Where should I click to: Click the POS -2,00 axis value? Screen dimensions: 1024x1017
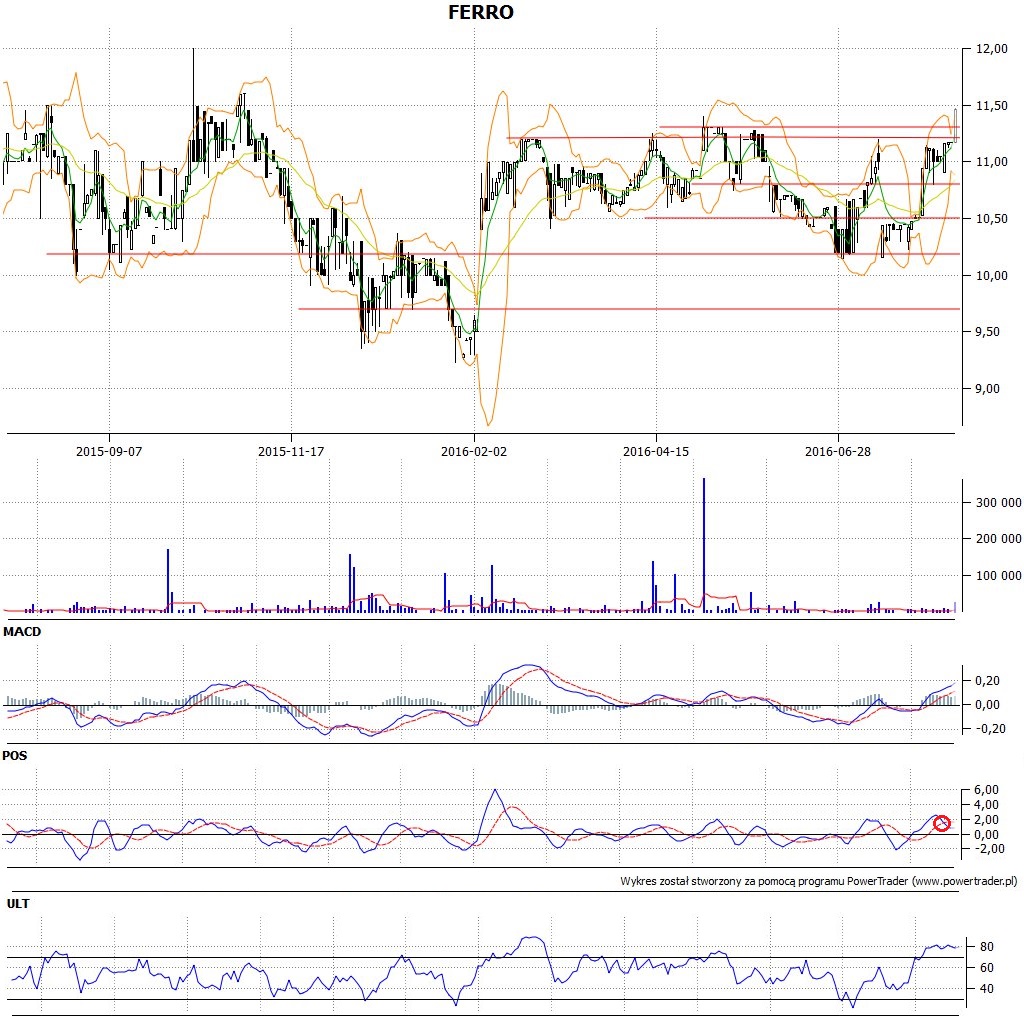[x=989, y=849]
